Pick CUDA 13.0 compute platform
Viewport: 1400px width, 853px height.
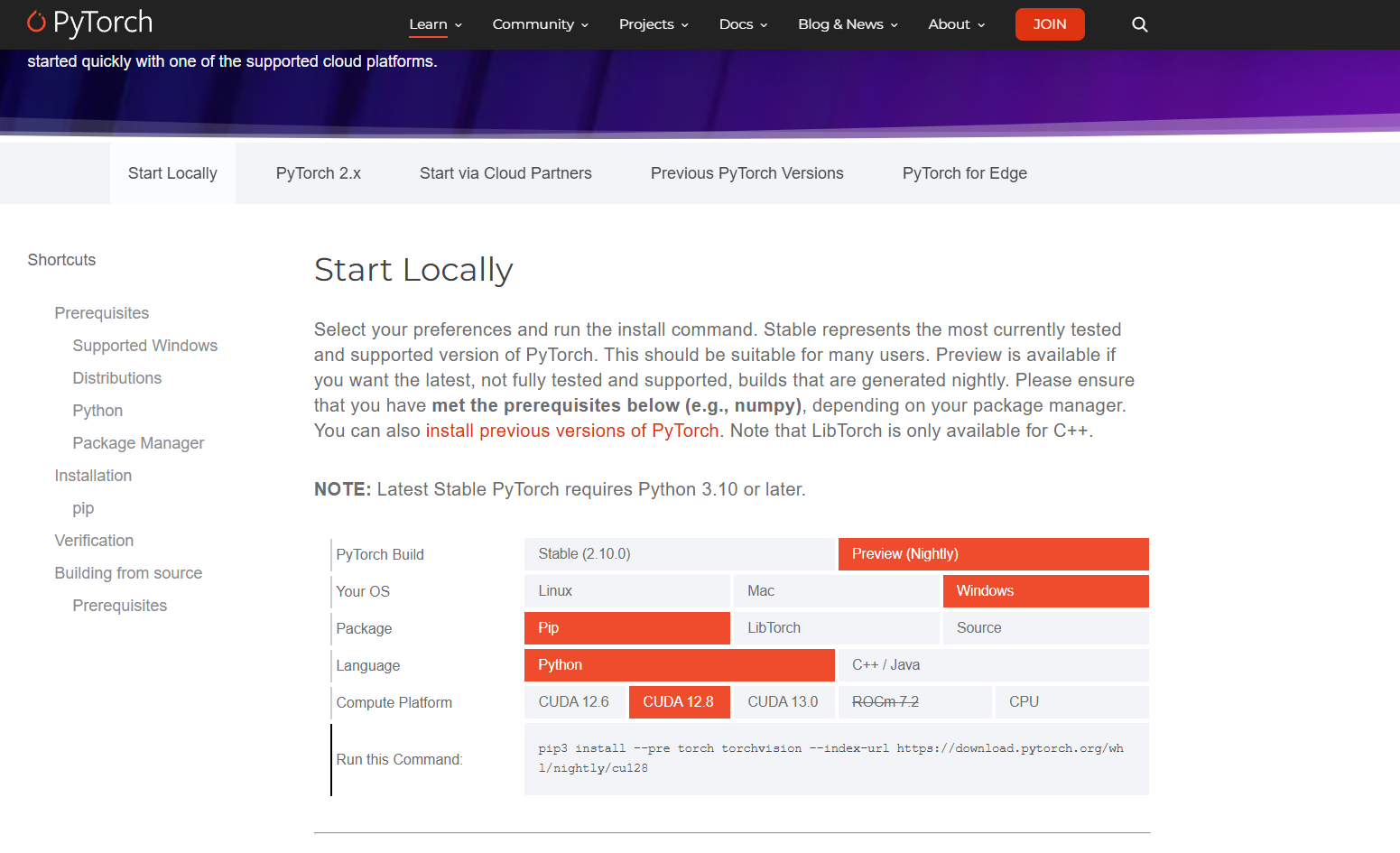click(x=784, y=702)
